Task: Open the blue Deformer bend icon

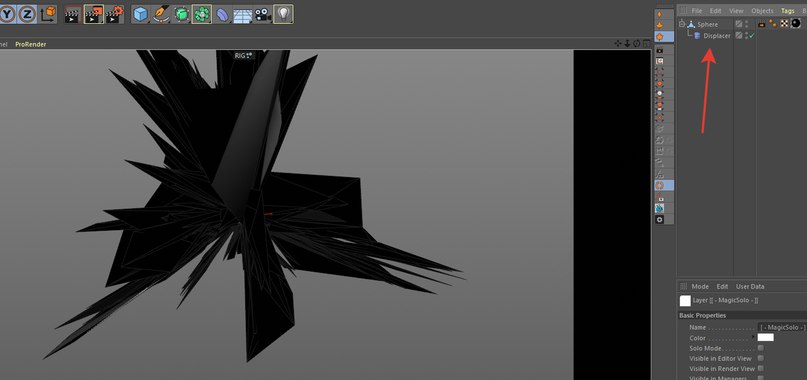Action: click(222, 14)
